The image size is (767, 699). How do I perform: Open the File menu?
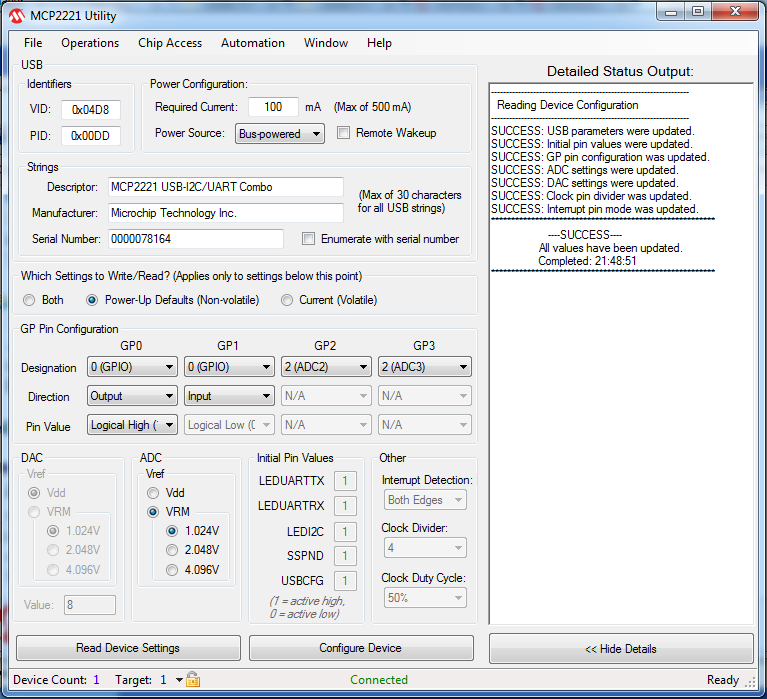33,43
